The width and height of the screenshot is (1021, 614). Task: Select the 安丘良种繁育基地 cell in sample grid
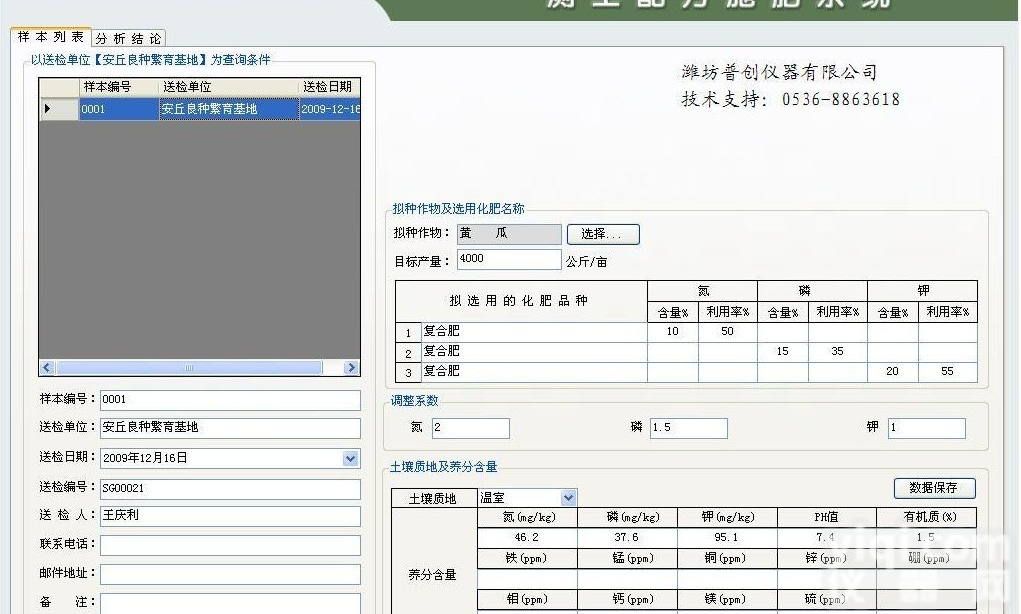[x=228, y=109]
